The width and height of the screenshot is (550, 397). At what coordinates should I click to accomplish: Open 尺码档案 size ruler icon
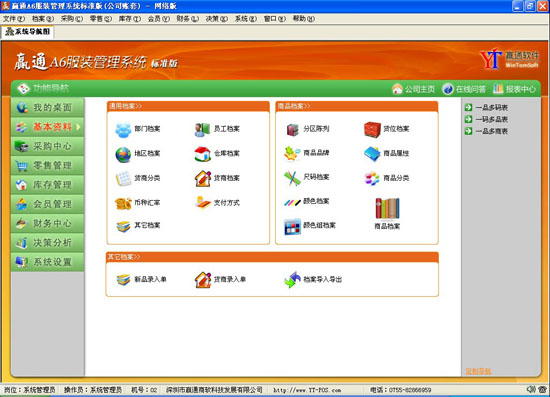point(292,178)
